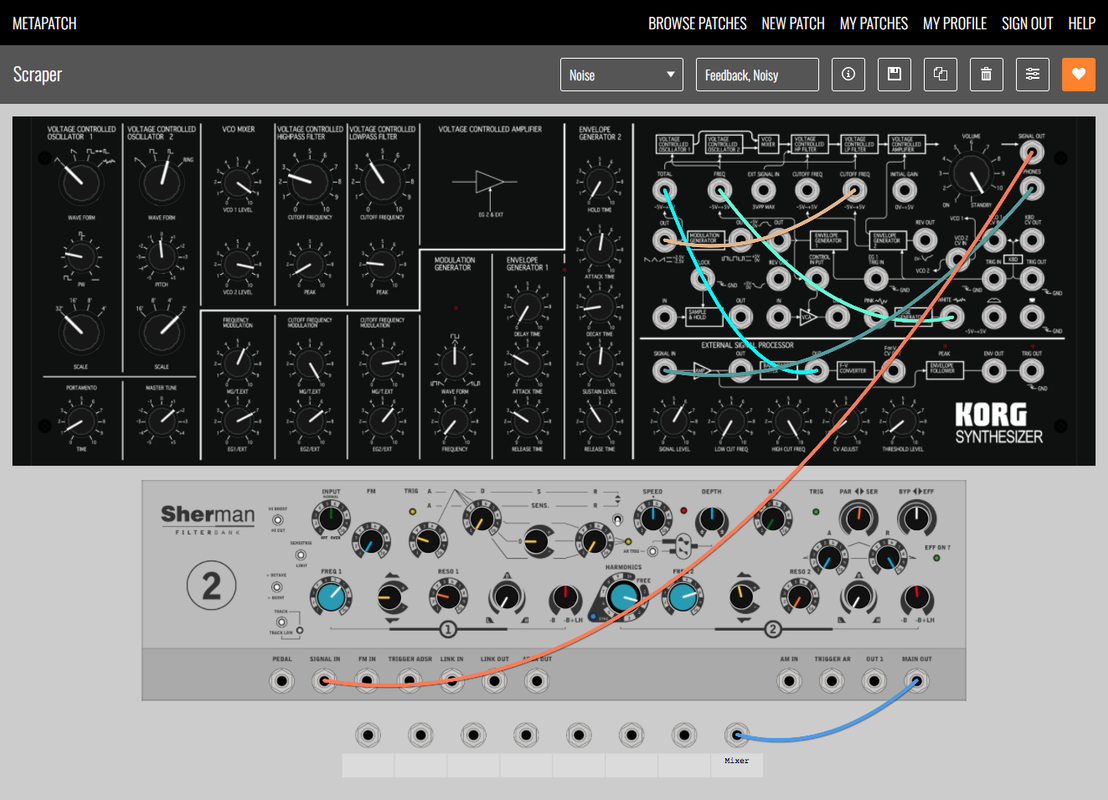Screen dimensions: 1108x800
Task: Flip the Sherman HI BOOST / HI CUT switch
Action: tap(278, 519)
